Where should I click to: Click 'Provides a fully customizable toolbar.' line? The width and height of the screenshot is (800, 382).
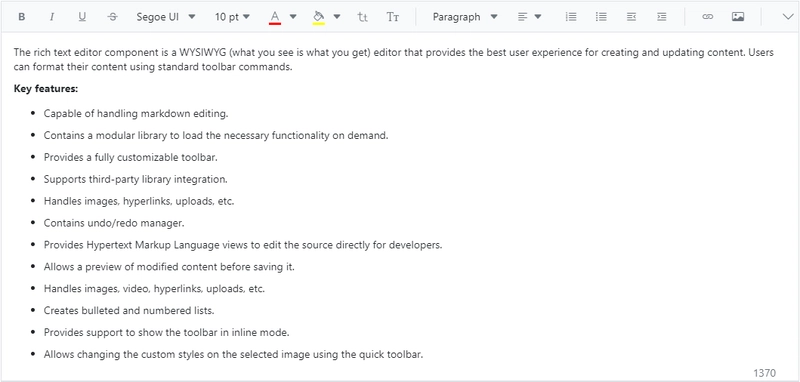(x=131, y=158)
